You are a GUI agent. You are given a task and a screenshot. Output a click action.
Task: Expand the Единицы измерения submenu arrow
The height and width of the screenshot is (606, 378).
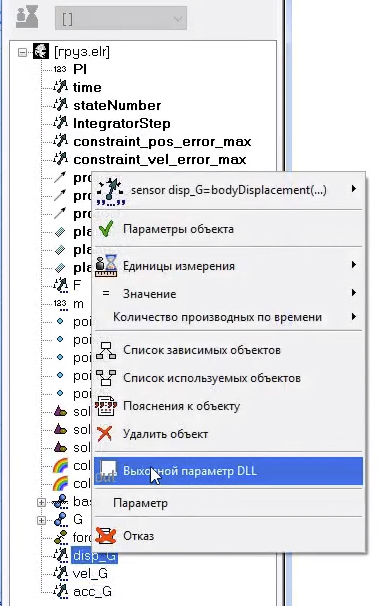pyautogui.click(x=354, y=265)
